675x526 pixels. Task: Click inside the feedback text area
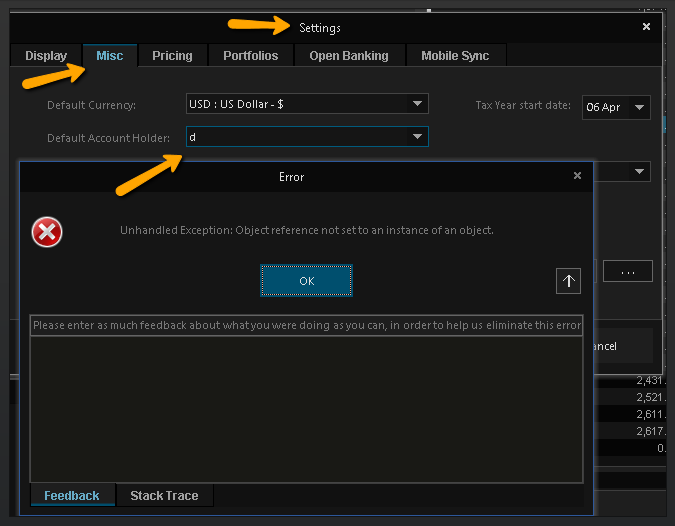point(307,409)
